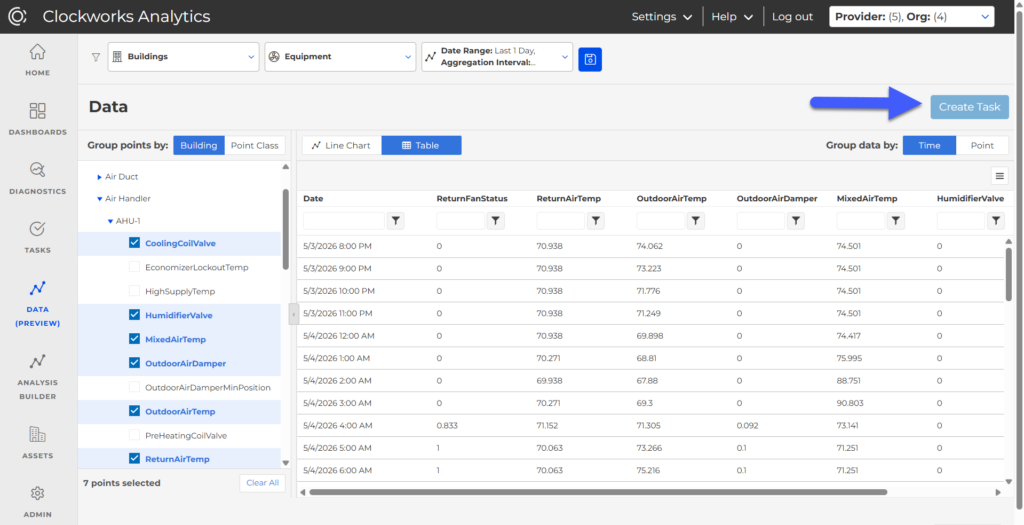Open Analysis Builder from the sidebar
This screenshot has width=1024, height=525.
(38, 377)
